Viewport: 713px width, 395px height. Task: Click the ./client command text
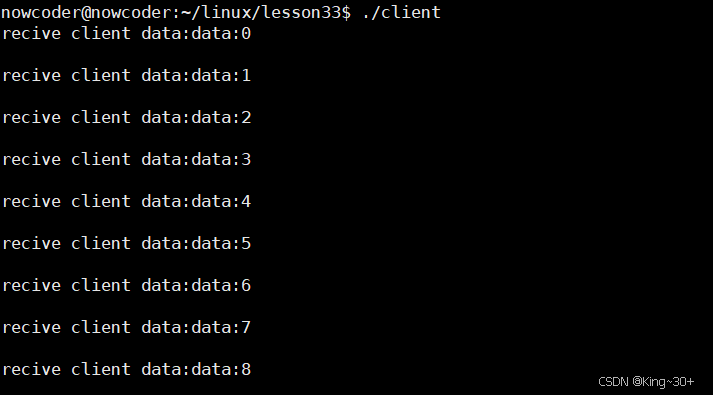point(402,12)
